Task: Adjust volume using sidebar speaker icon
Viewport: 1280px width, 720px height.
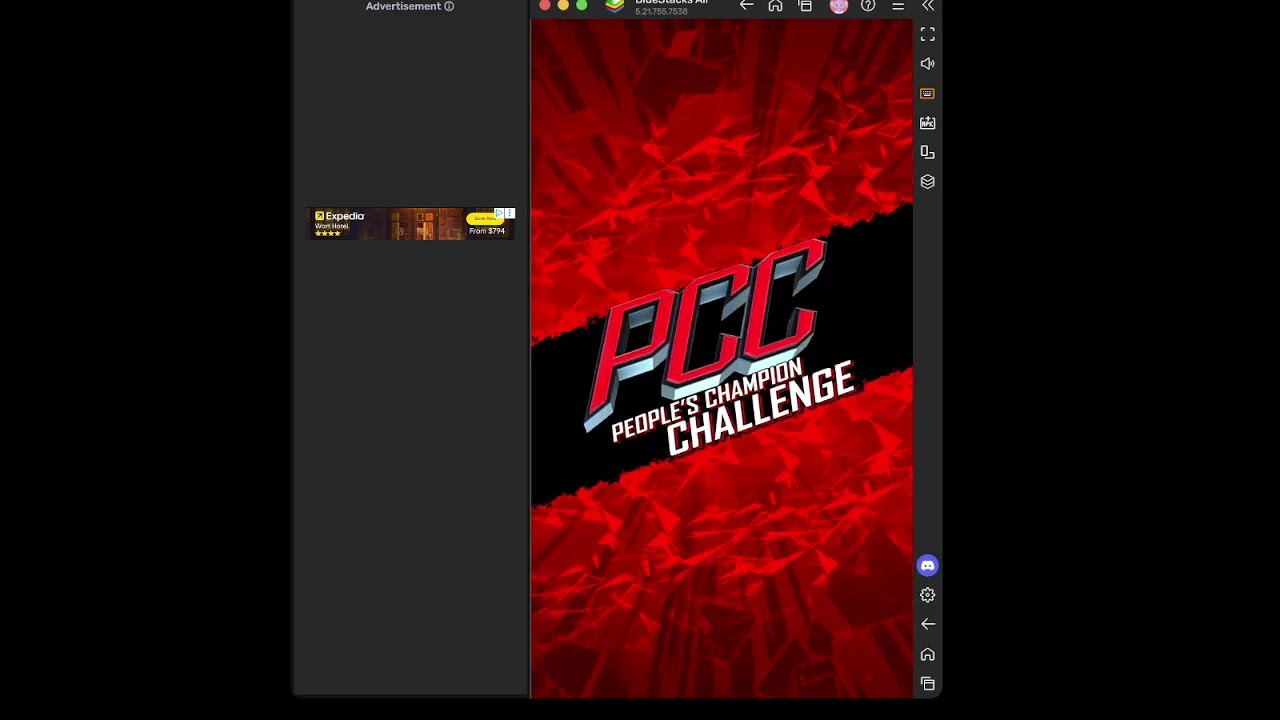Action: (927, 63)
